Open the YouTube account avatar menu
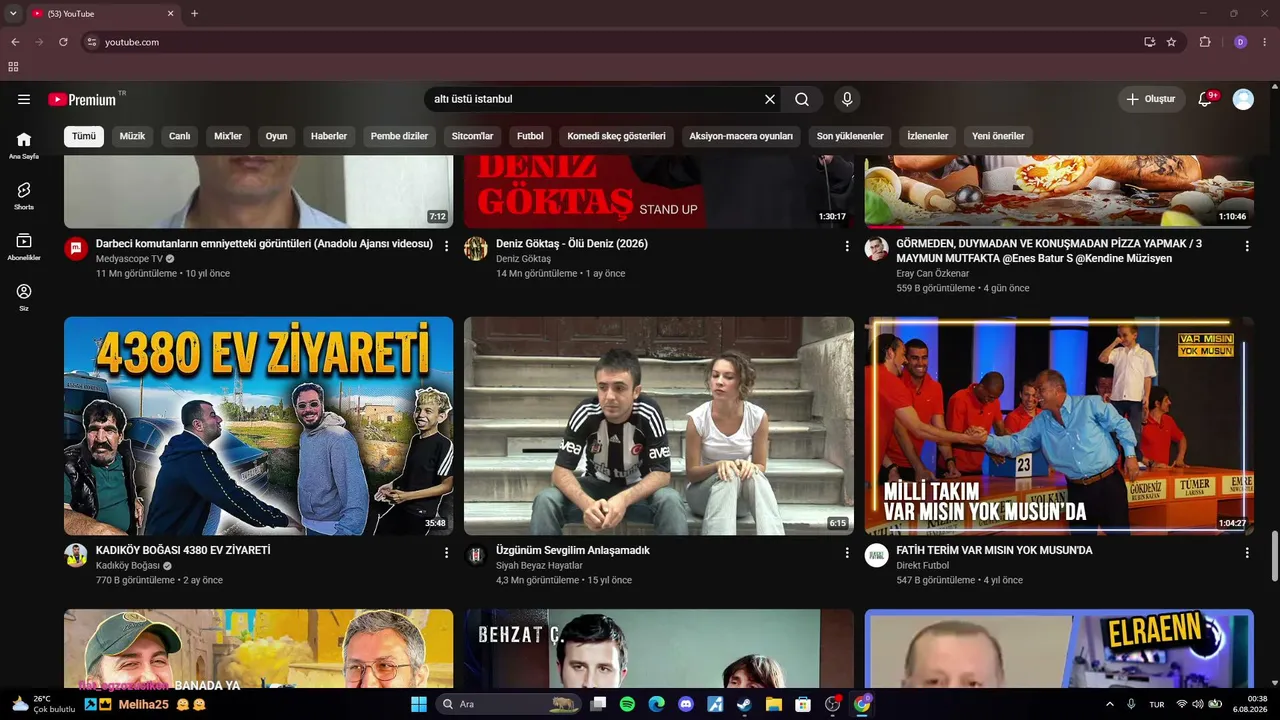Image resolution: width=1280 pixels, height=720 pixels. click(1243, 99)
